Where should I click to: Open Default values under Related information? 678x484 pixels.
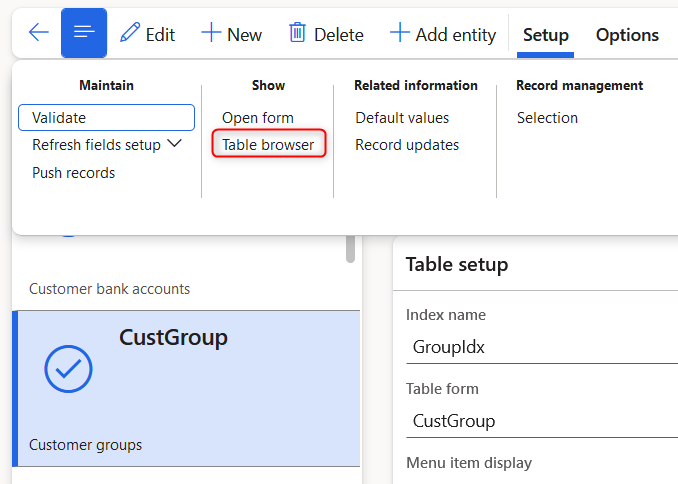(x=402, y=118)
